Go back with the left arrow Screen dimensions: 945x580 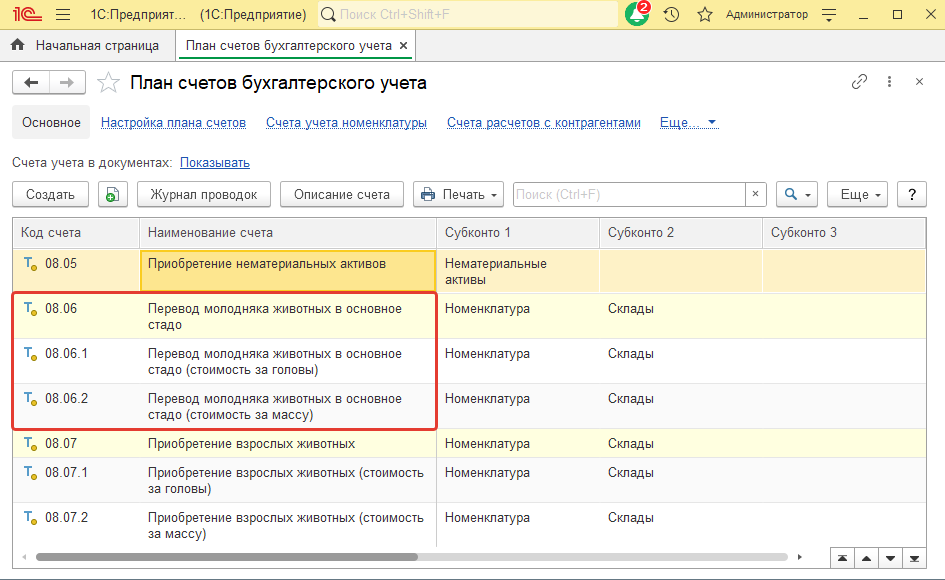point(31,83)
